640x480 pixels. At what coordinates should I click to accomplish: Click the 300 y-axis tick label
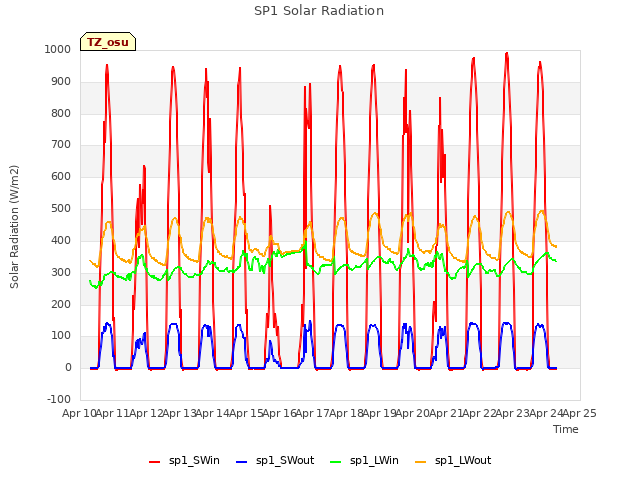click(x=61, y=272)
